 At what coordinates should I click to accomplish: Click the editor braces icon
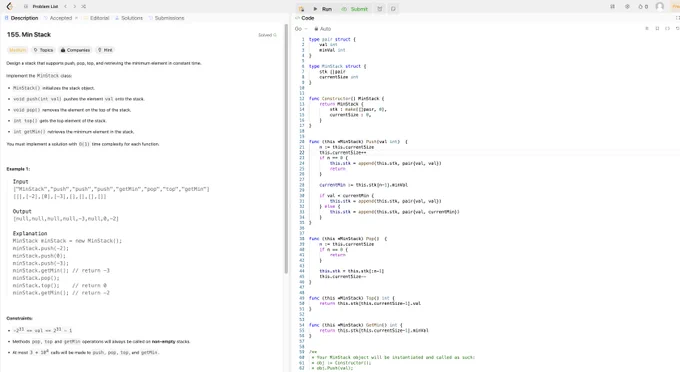click(x=667, y=28)
